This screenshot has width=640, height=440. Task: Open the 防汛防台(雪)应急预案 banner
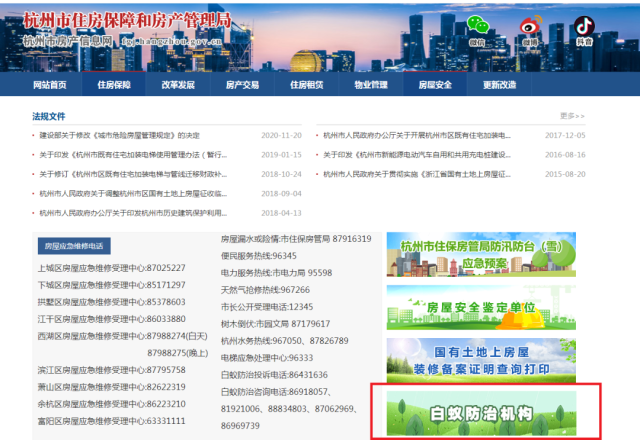(481, 254)
